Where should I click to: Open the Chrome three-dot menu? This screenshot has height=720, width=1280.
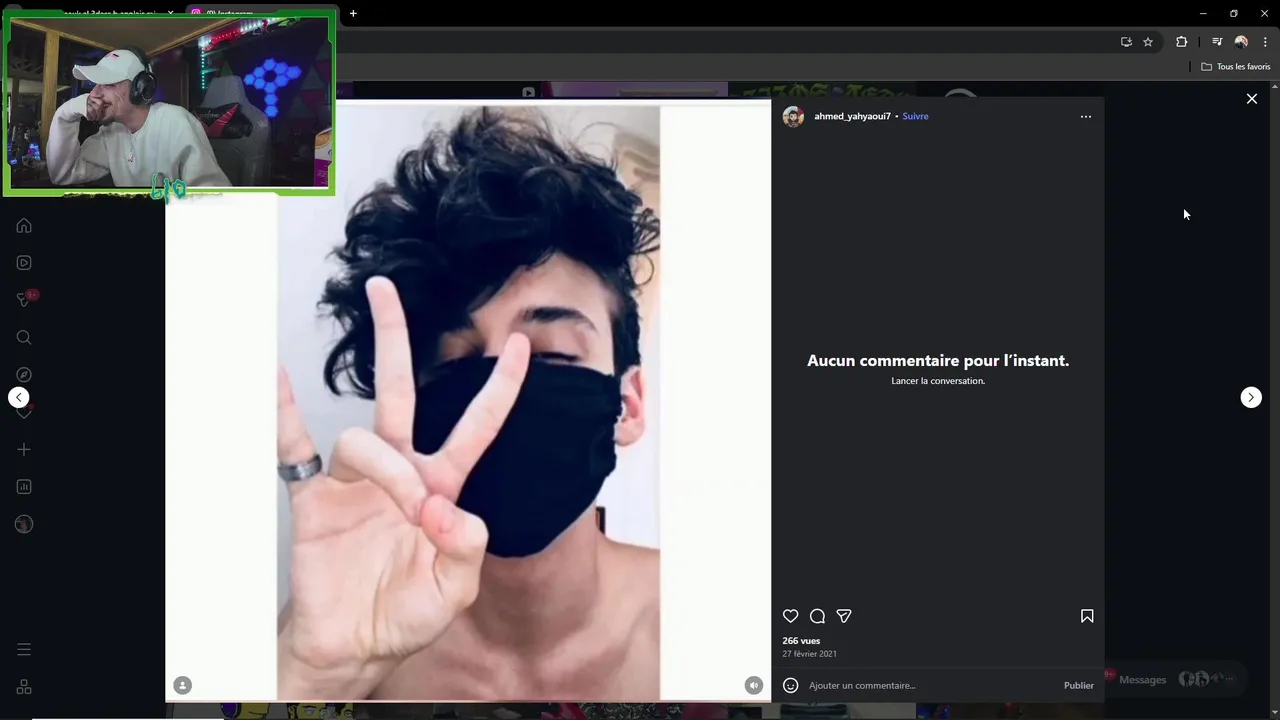click(x=1265, y=42)
